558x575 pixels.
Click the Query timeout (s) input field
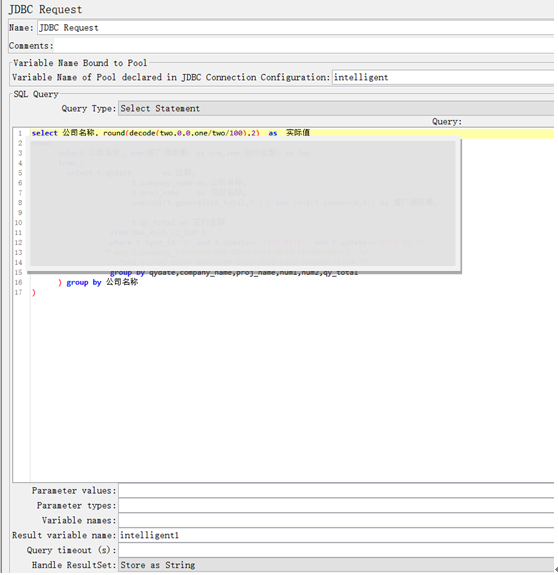[336, 550]
